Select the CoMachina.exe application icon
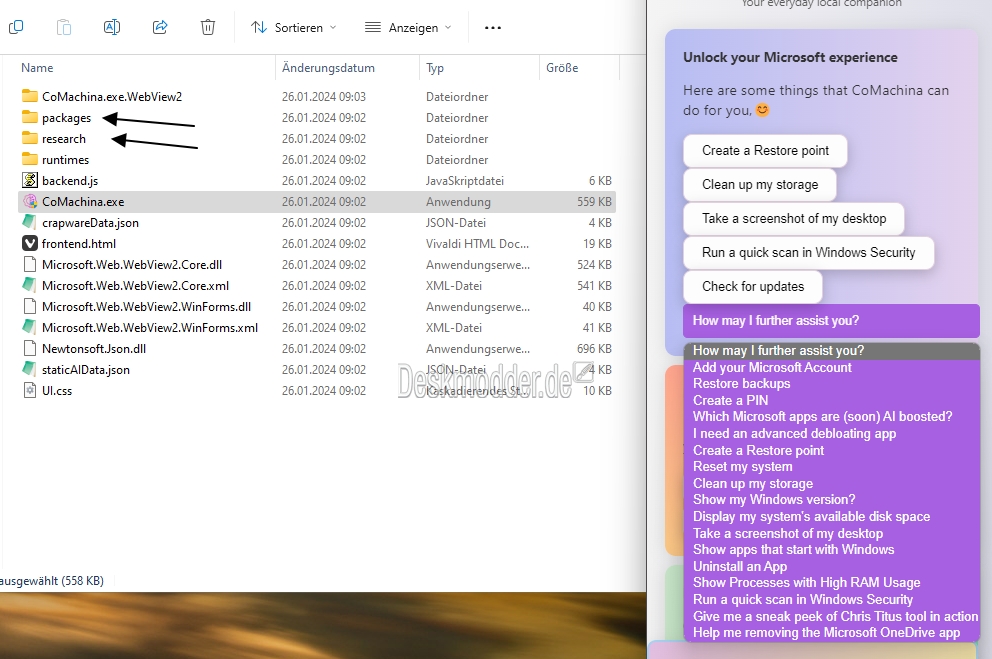Image resolution: width=992 pixels, height=659 pixels. tap(30, 201)
